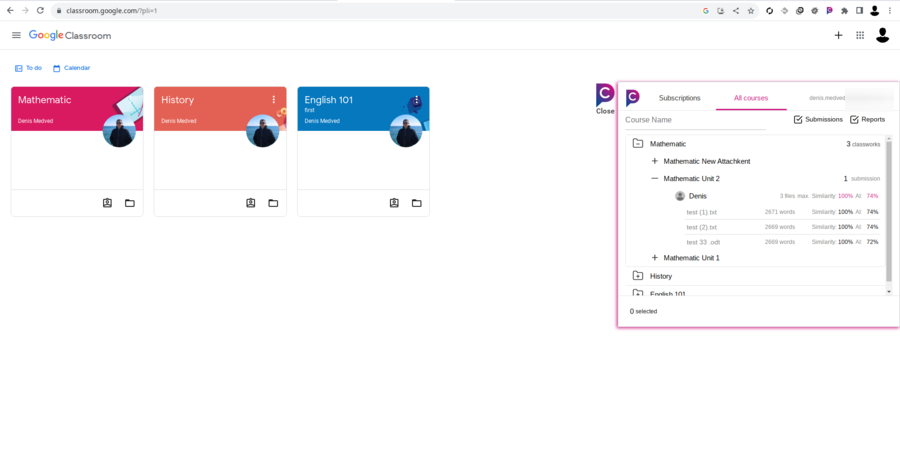Screen dimensions: 900x455
Task: Open the Mathematic class card title
Action: tap(44, 100)
